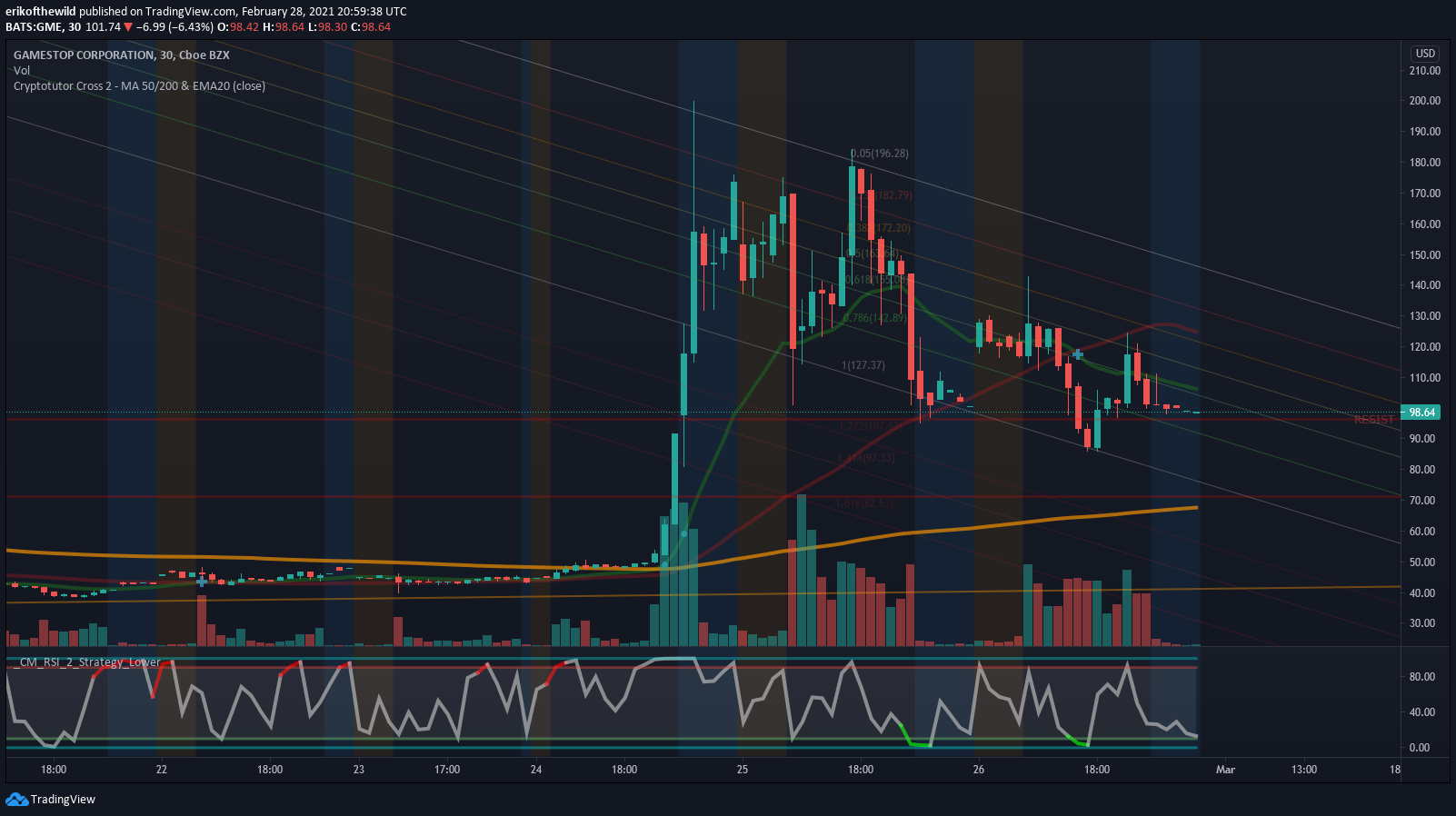The height and width of the screenshot is (816, 1456).
Task: Click the C:98.64 close value in header
Action: (x=371, y=27)
